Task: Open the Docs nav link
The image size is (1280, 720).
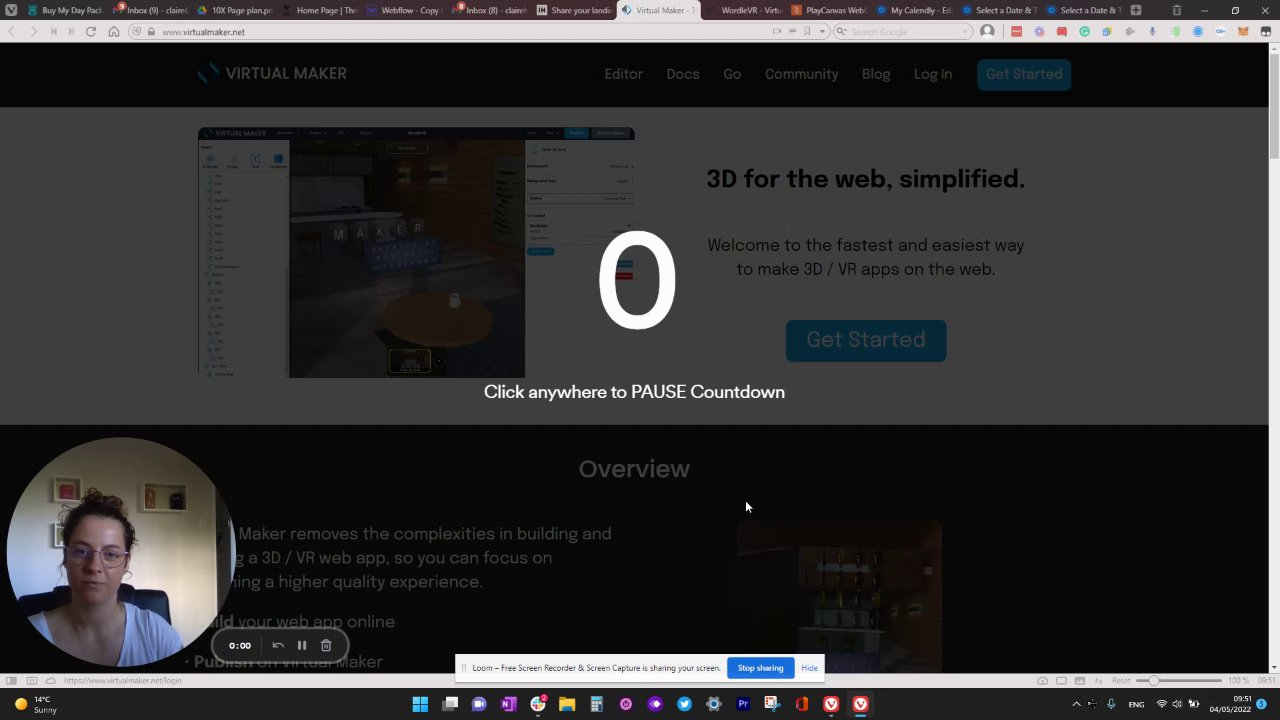Action: click(683, 74)
